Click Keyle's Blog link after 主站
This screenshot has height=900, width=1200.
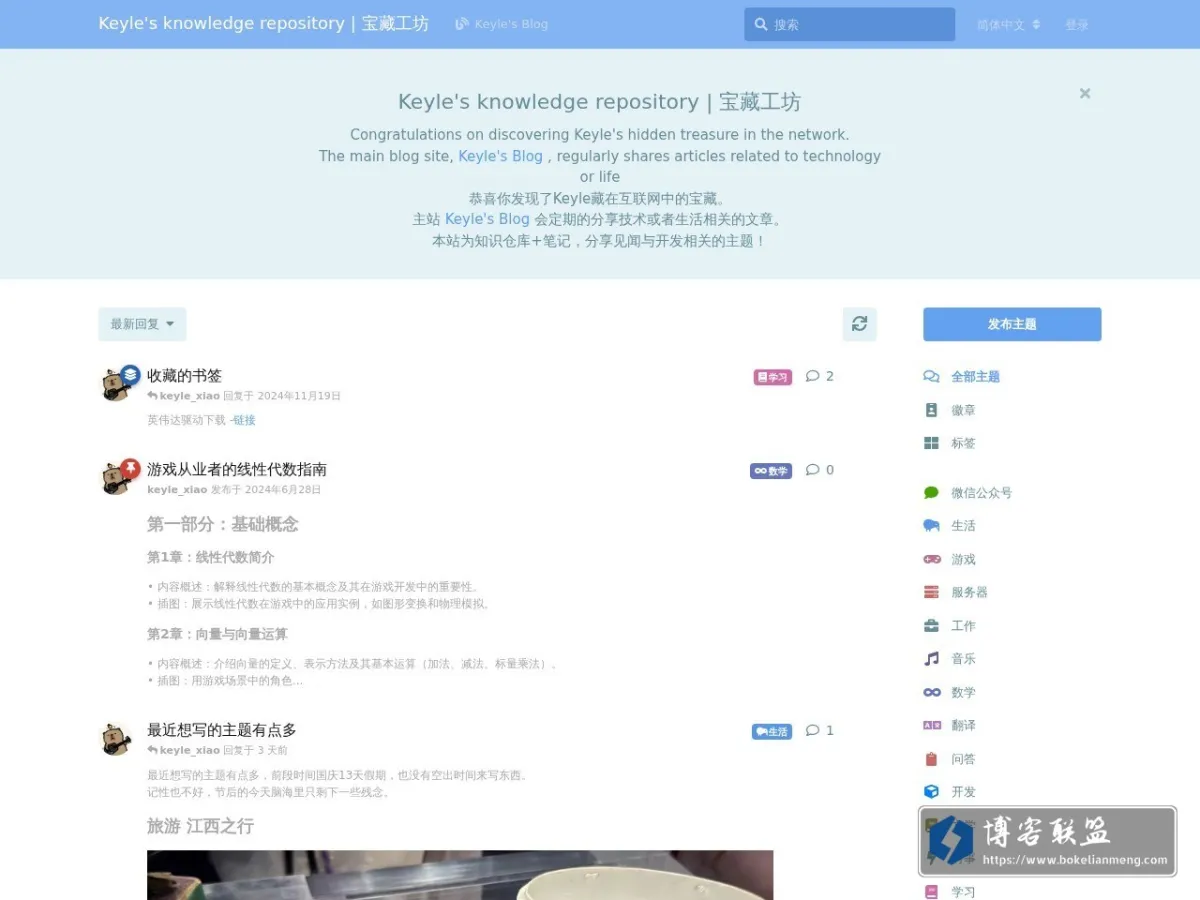click(x=487, y=219)
